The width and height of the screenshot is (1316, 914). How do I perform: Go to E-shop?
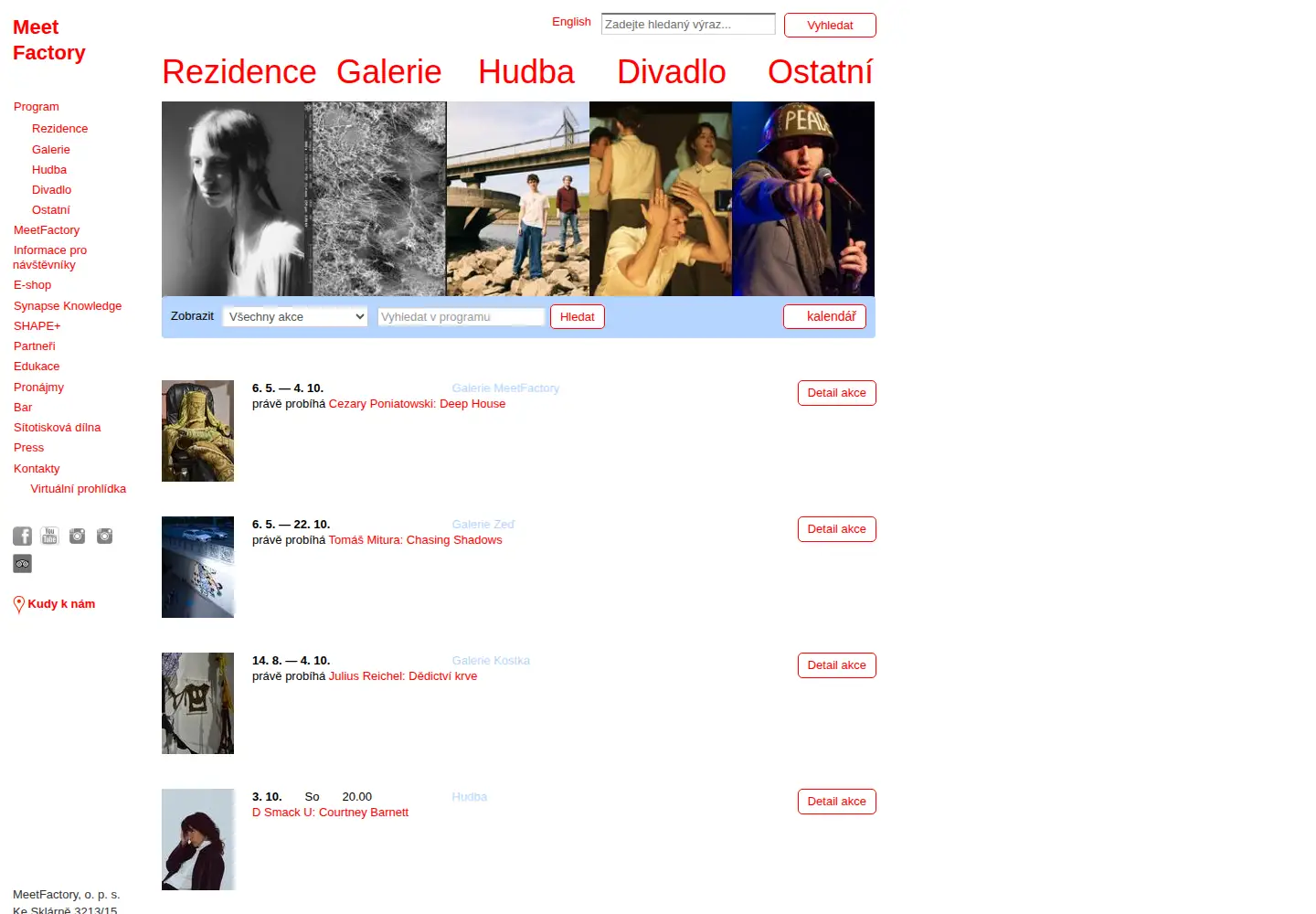point(33,285)
